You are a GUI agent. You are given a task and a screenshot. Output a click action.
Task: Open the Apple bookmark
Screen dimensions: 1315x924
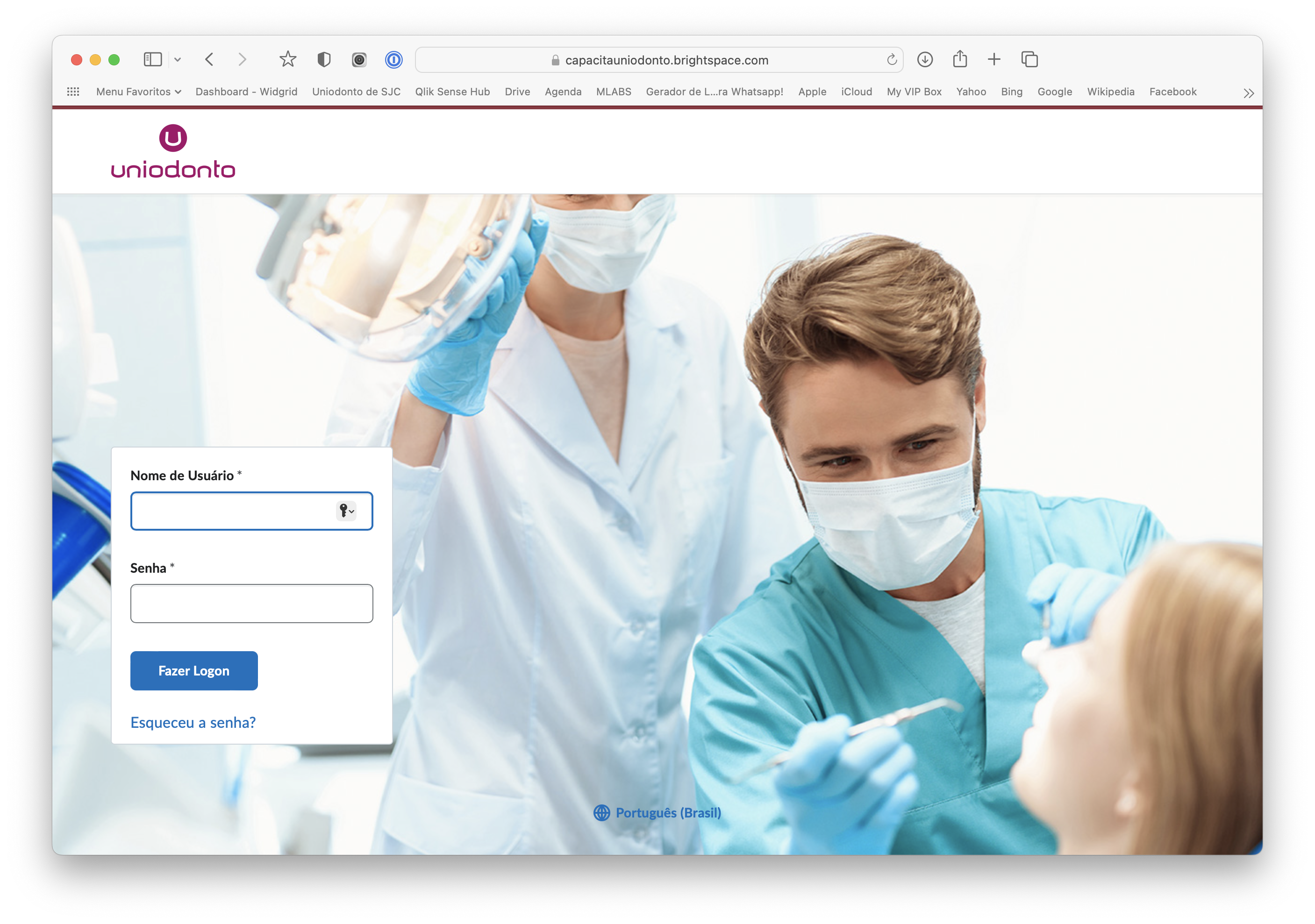[812, 92]
